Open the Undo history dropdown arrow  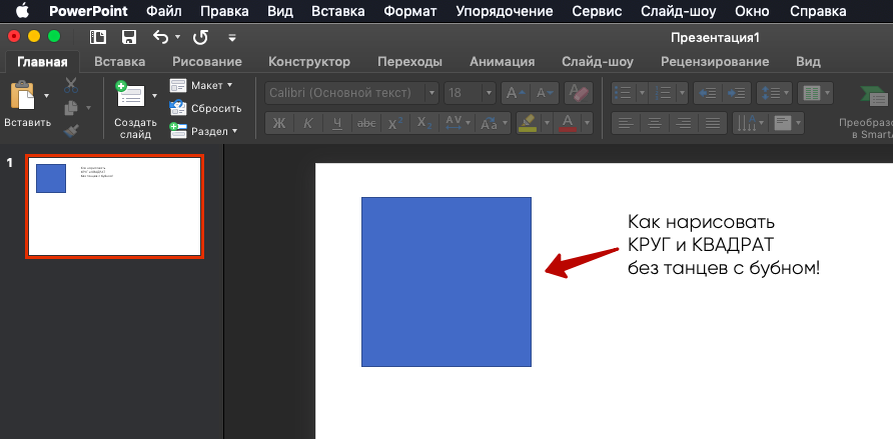point(177,38)
